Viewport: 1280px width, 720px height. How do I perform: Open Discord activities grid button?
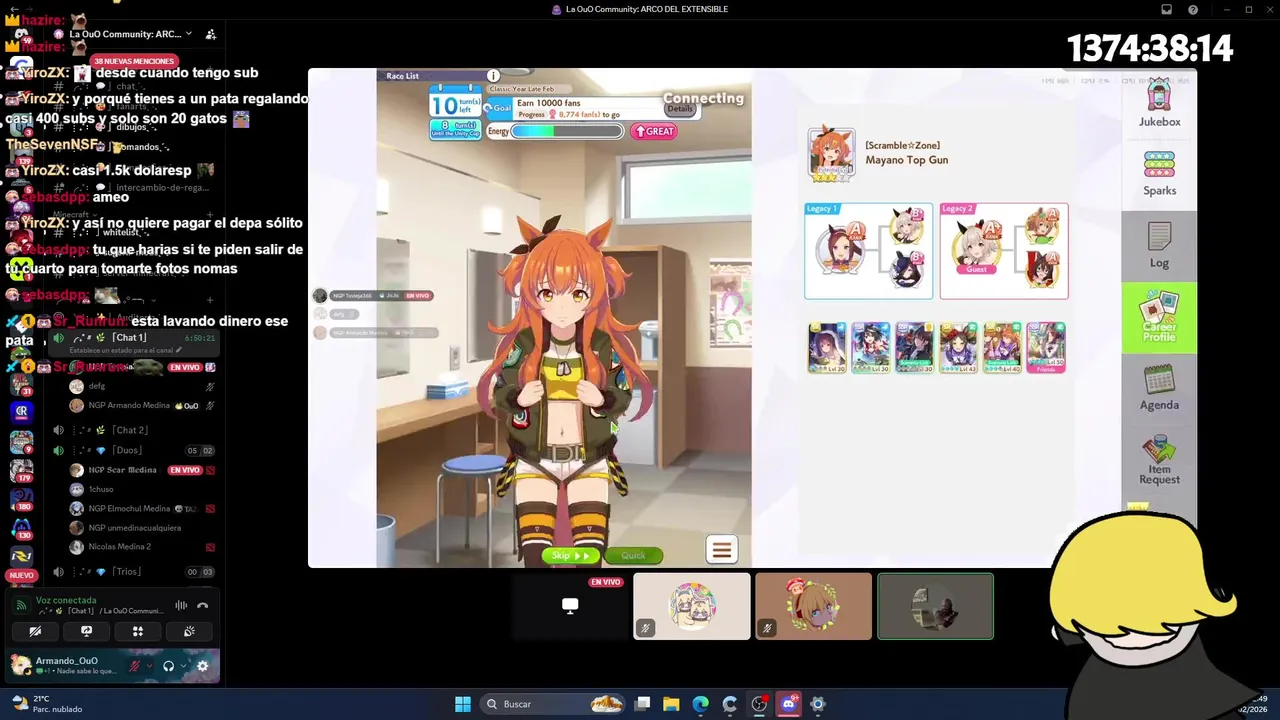click(138, 631)
